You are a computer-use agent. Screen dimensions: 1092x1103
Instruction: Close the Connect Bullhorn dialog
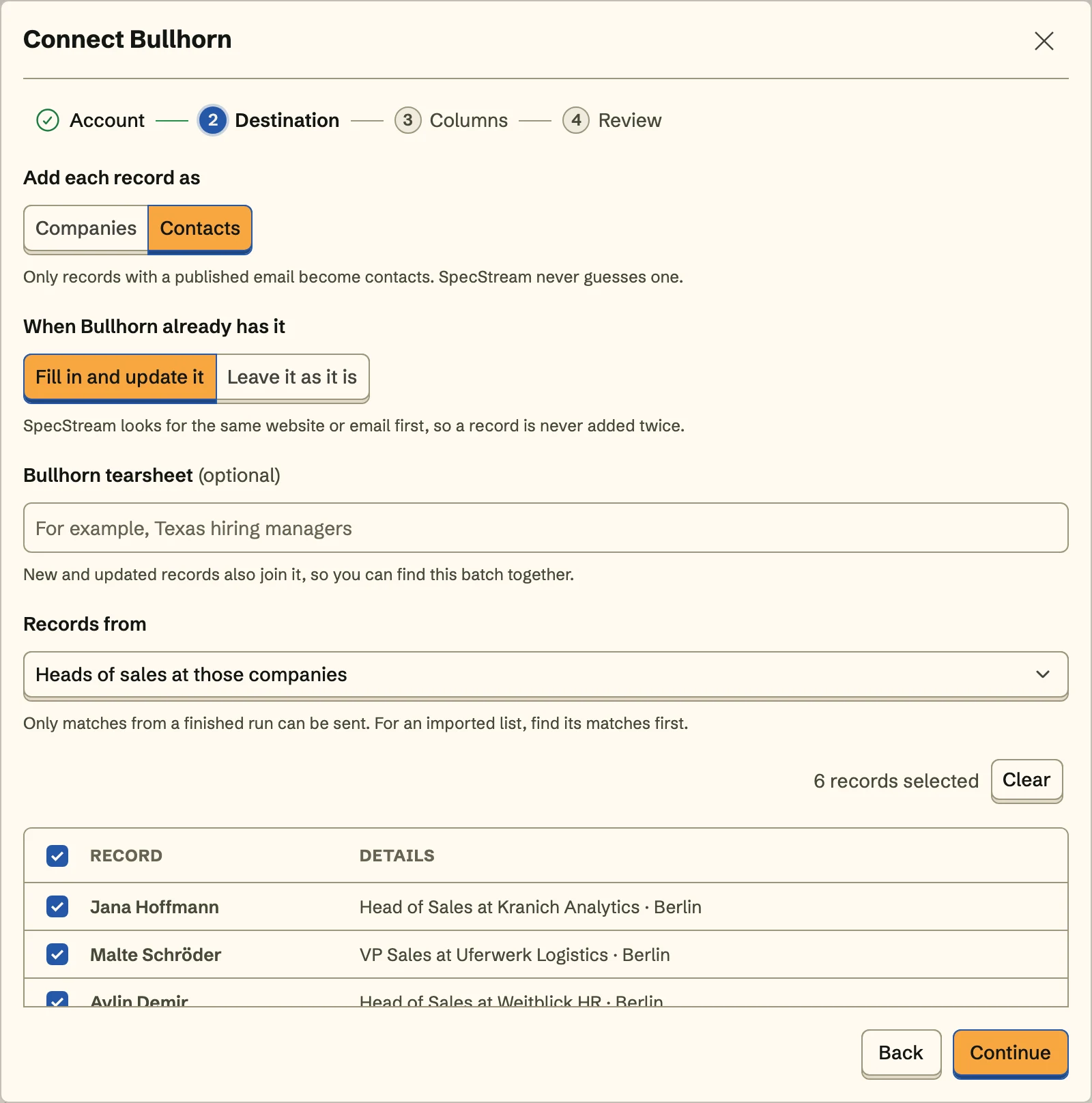click(1044, 41)
